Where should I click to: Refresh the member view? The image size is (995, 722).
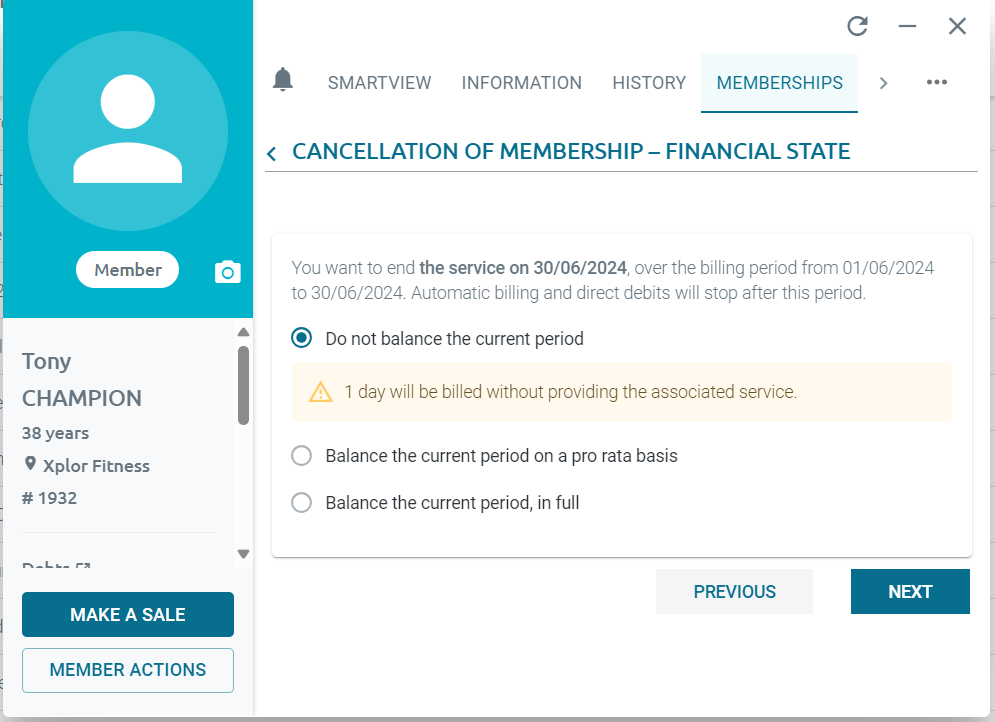tap(857, 26)
